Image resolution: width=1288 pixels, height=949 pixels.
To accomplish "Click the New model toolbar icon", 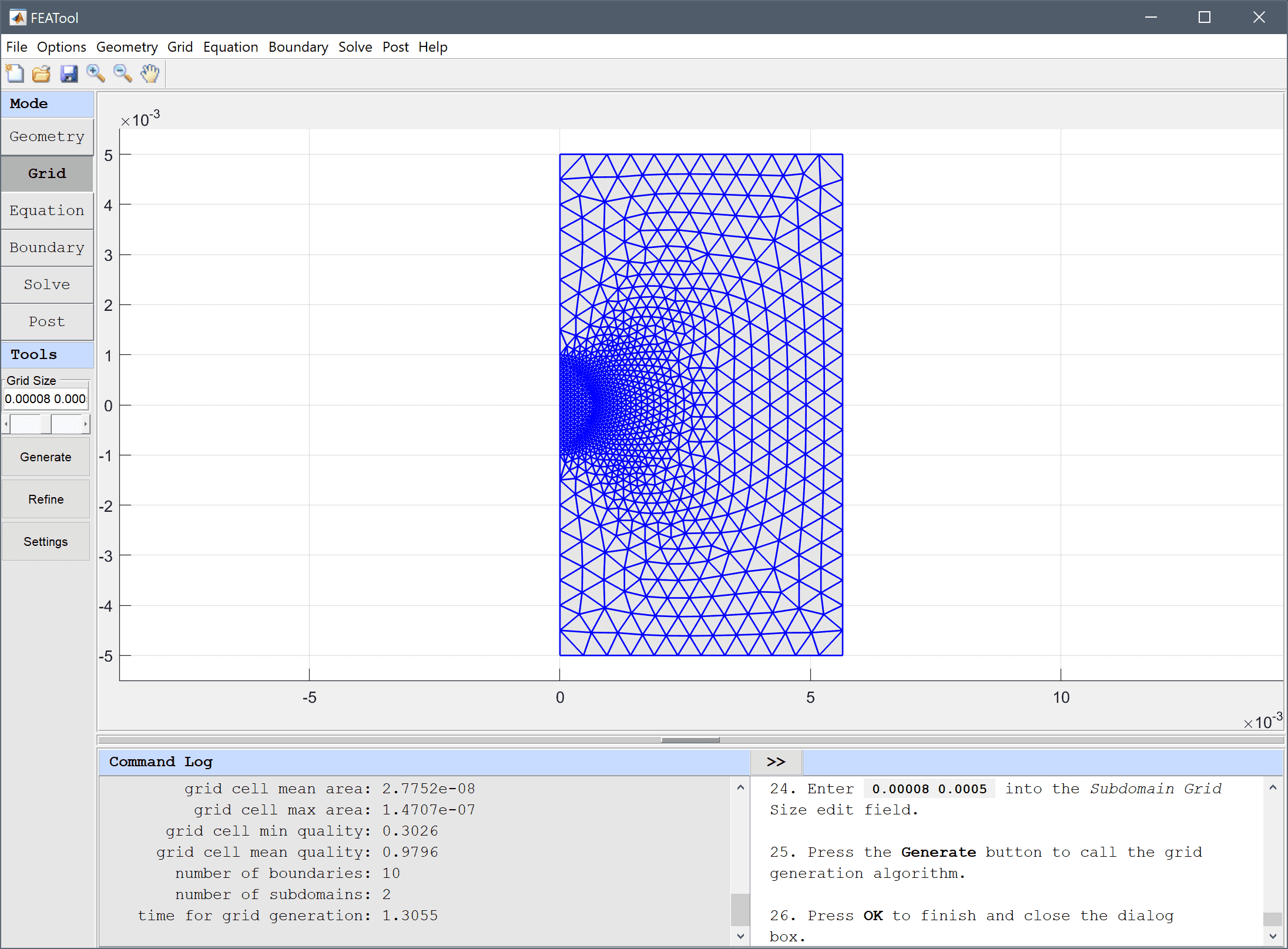I will pos(15,73).
